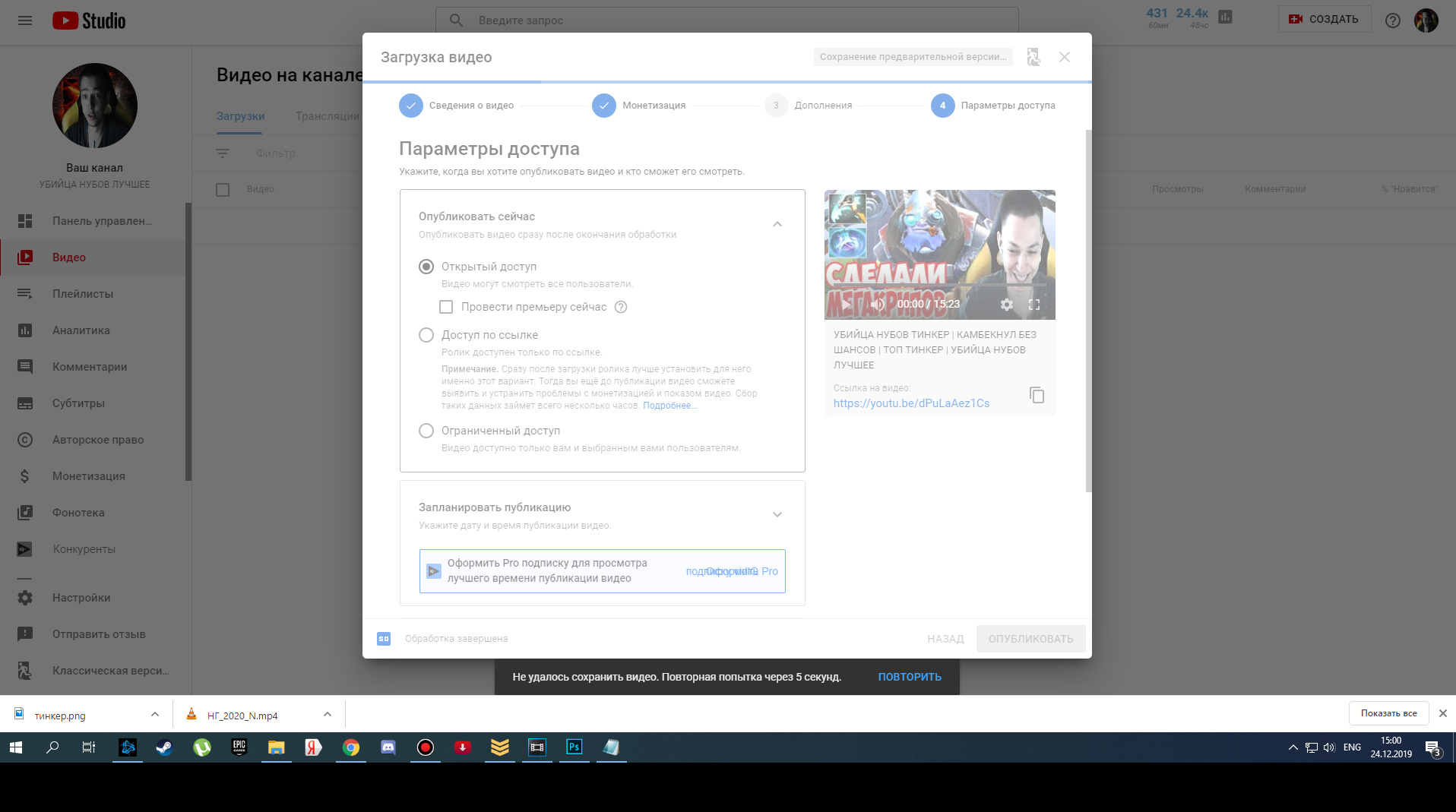Go to step Монетизация in upload wizard
This screenshot has height=812, width=1456.
[639, 106]
